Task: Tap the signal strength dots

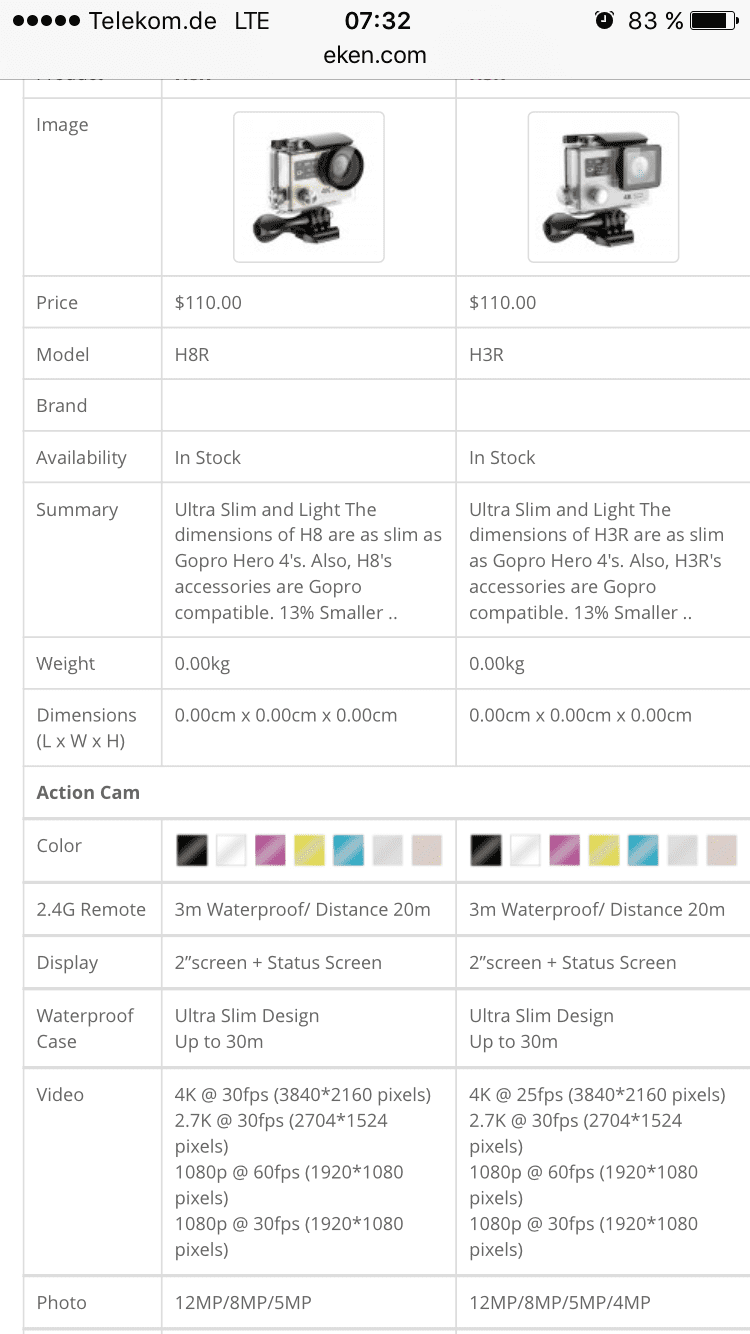Action: coord(44,21)
